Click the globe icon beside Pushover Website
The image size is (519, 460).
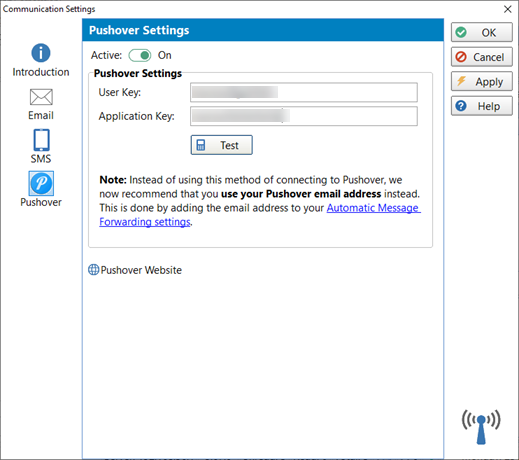93,270
